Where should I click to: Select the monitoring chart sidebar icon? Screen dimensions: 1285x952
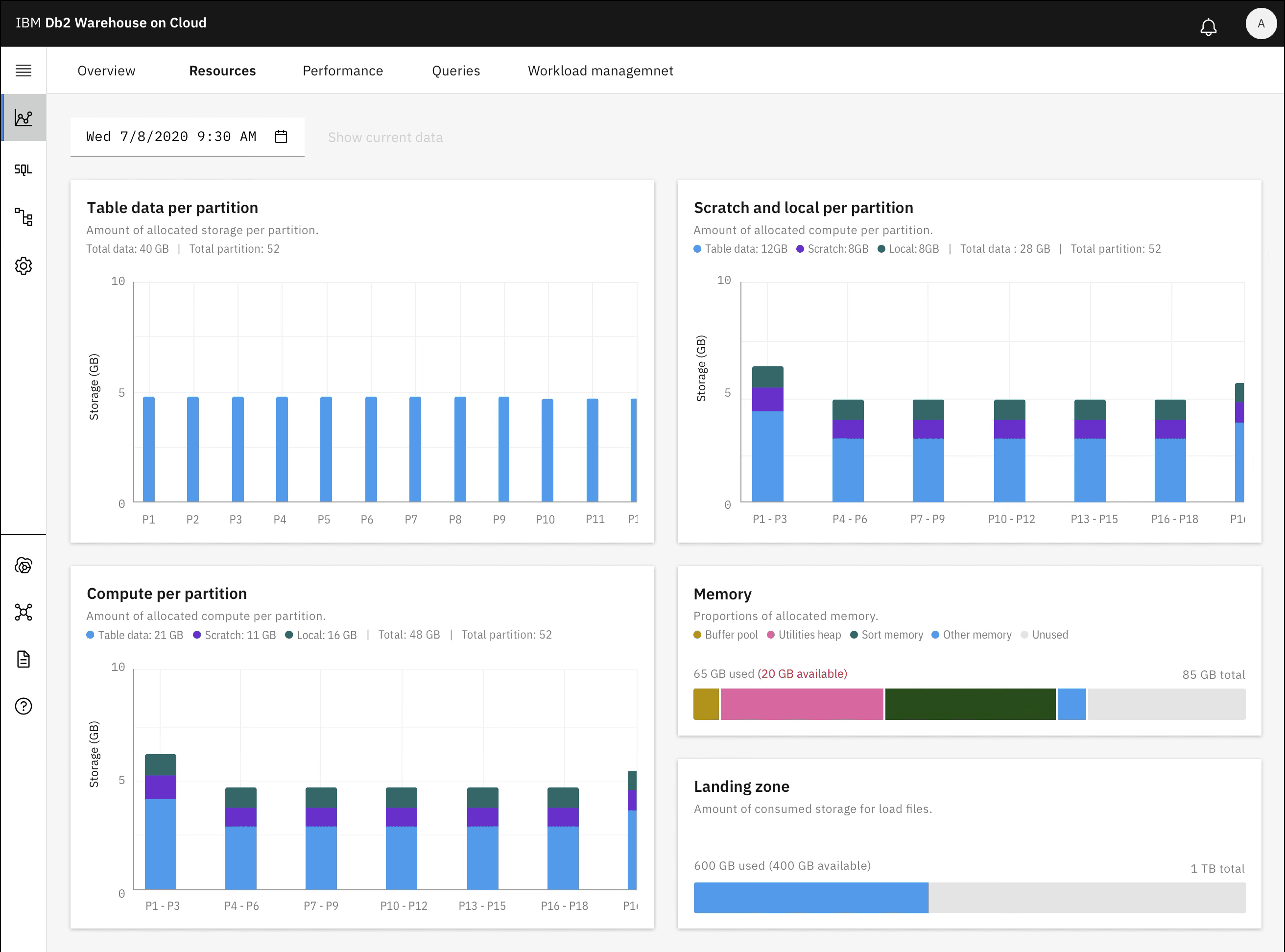click(x=23, y=118)
